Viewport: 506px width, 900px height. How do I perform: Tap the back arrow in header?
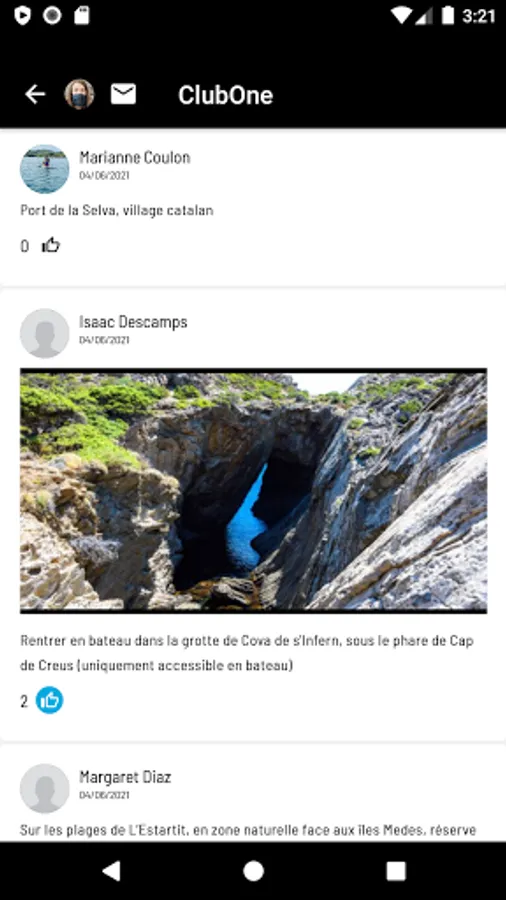[x=35, y=94]
